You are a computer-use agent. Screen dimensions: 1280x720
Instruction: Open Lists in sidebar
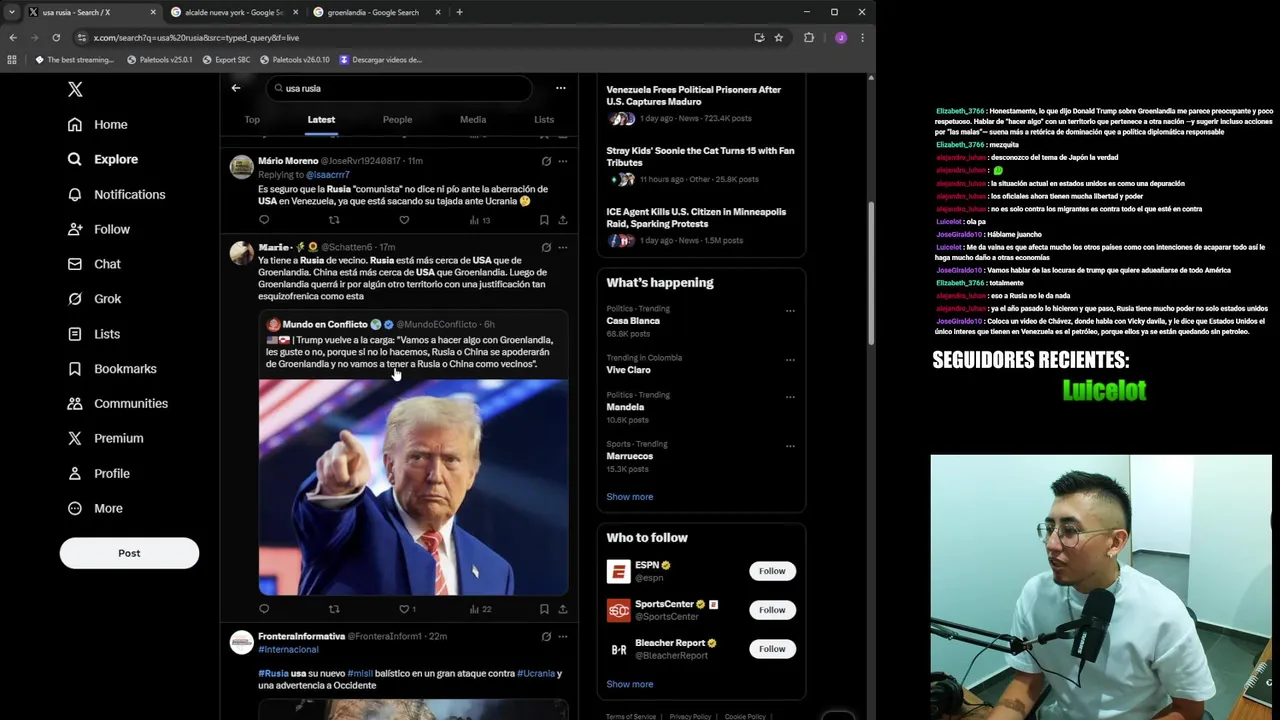(94, 334)
